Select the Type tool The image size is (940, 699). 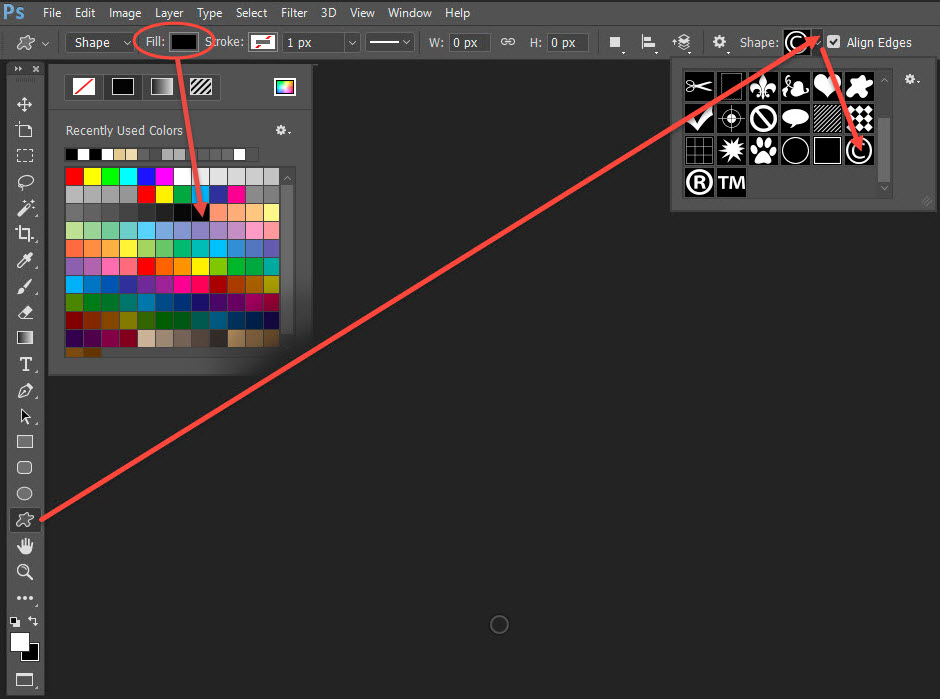pyautogui.click(x=25, y=364)
